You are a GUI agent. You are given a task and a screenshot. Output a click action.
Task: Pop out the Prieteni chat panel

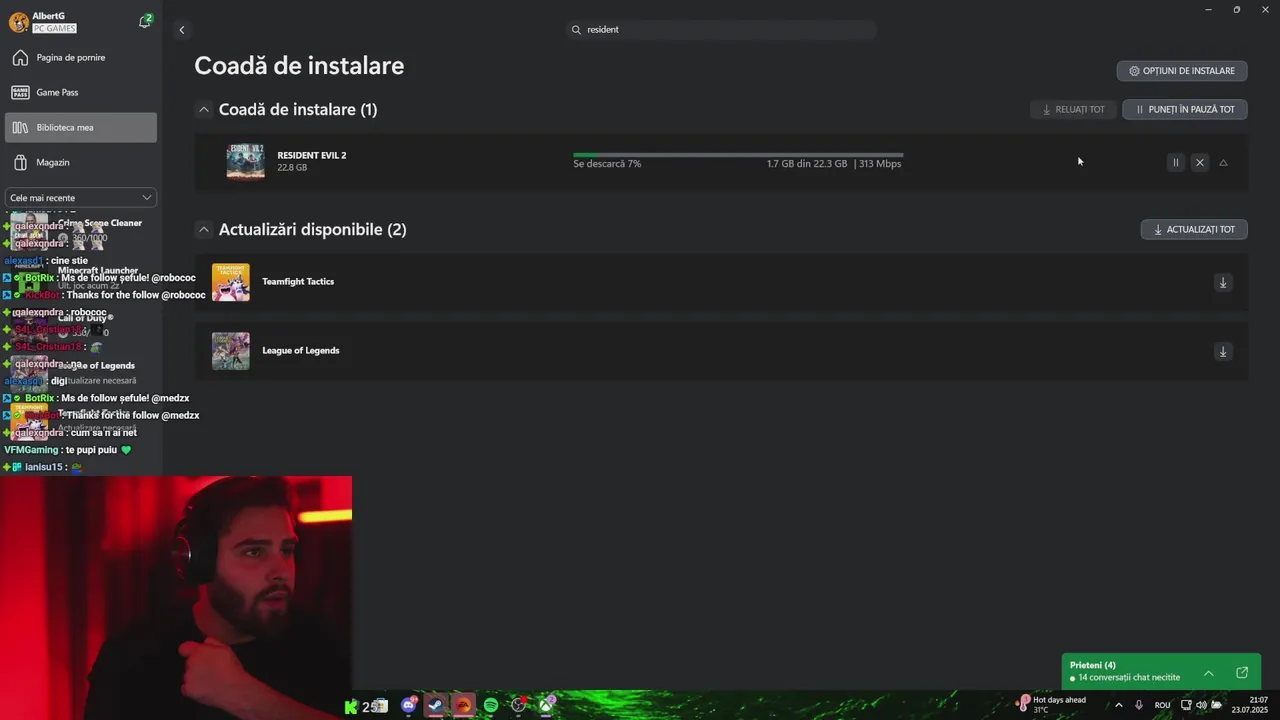(1242, 673)
